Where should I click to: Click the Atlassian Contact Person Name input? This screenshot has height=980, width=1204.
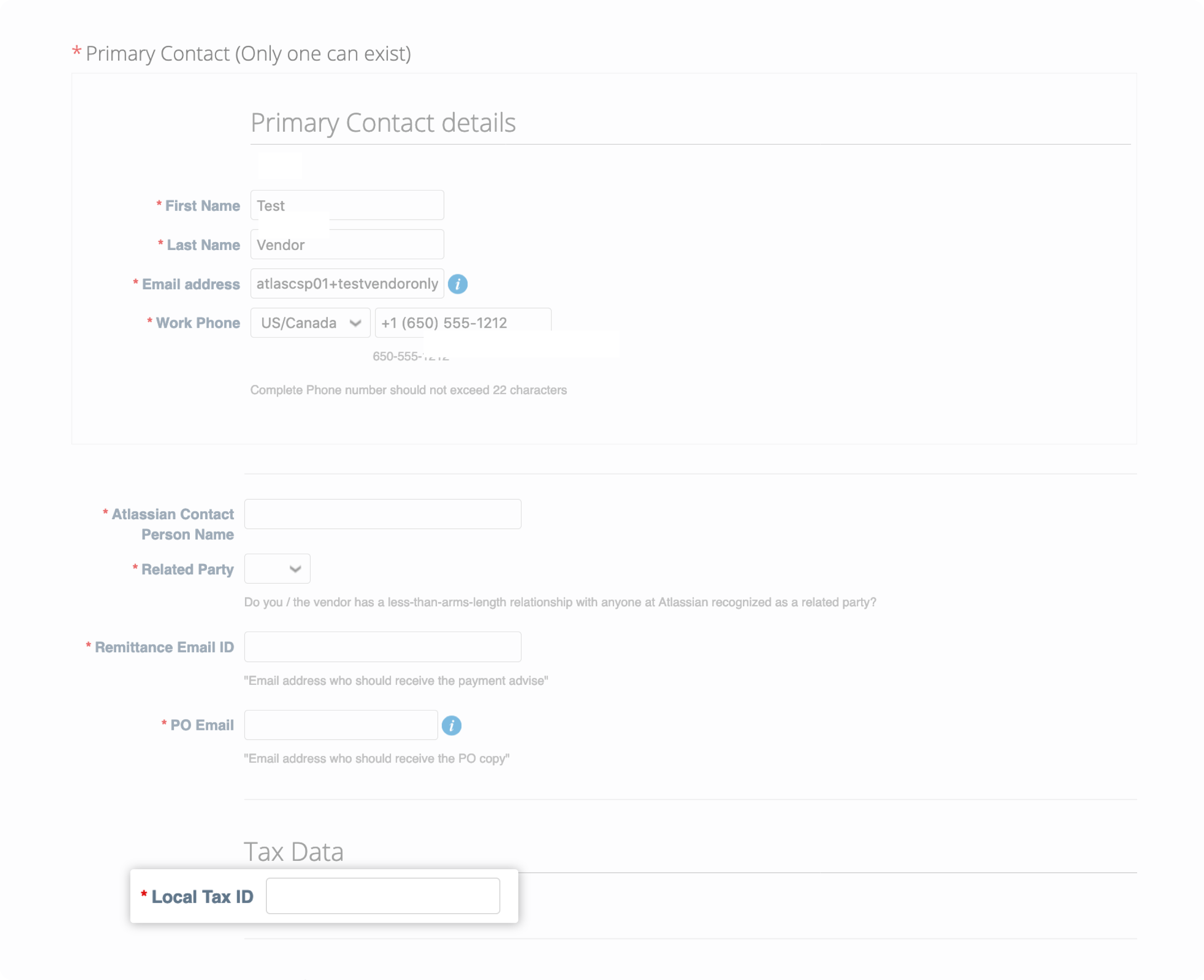pyautogui.click(x=382, y=514)
